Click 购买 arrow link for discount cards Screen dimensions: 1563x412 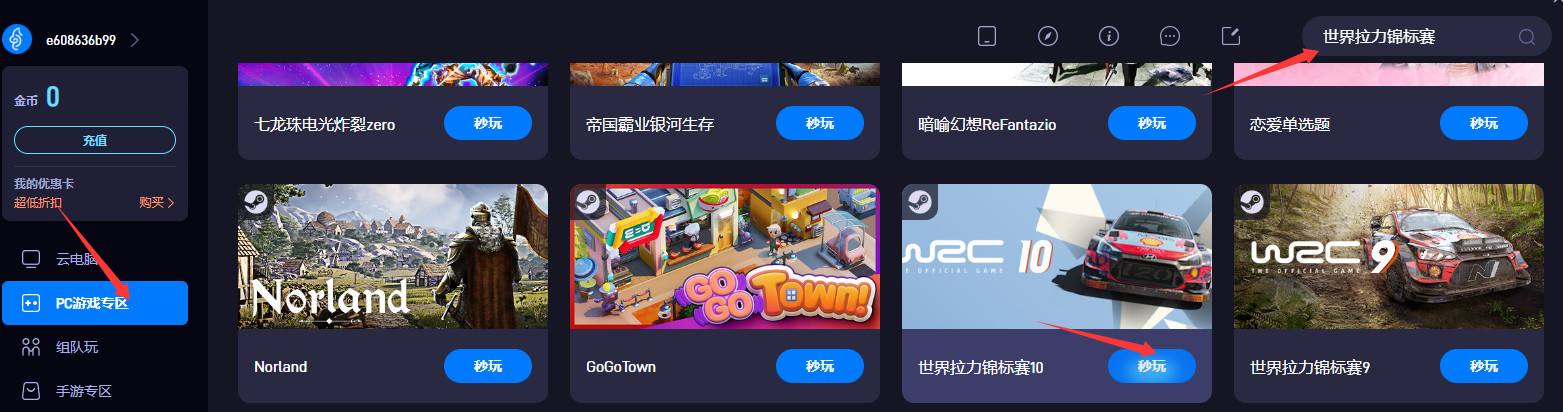coord(157,203)
